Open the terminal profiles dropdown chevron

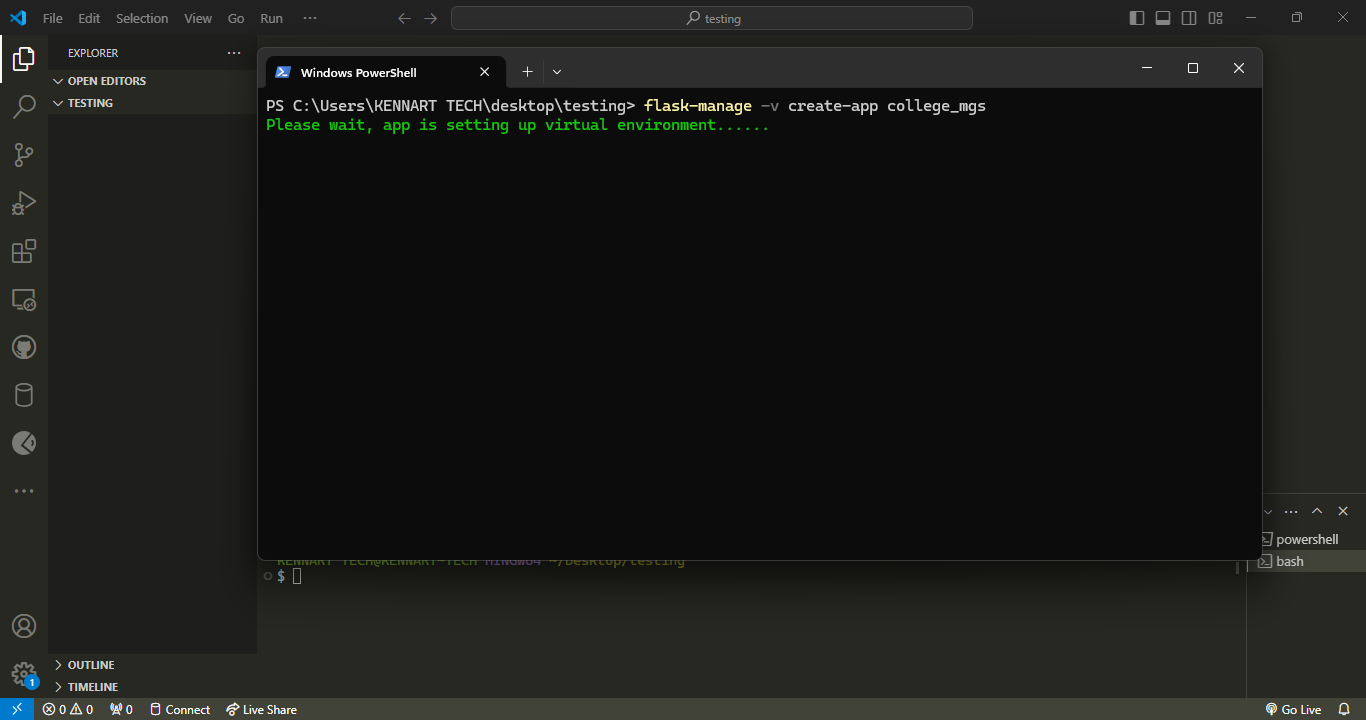pyautogui.click(x=557, y=71)
